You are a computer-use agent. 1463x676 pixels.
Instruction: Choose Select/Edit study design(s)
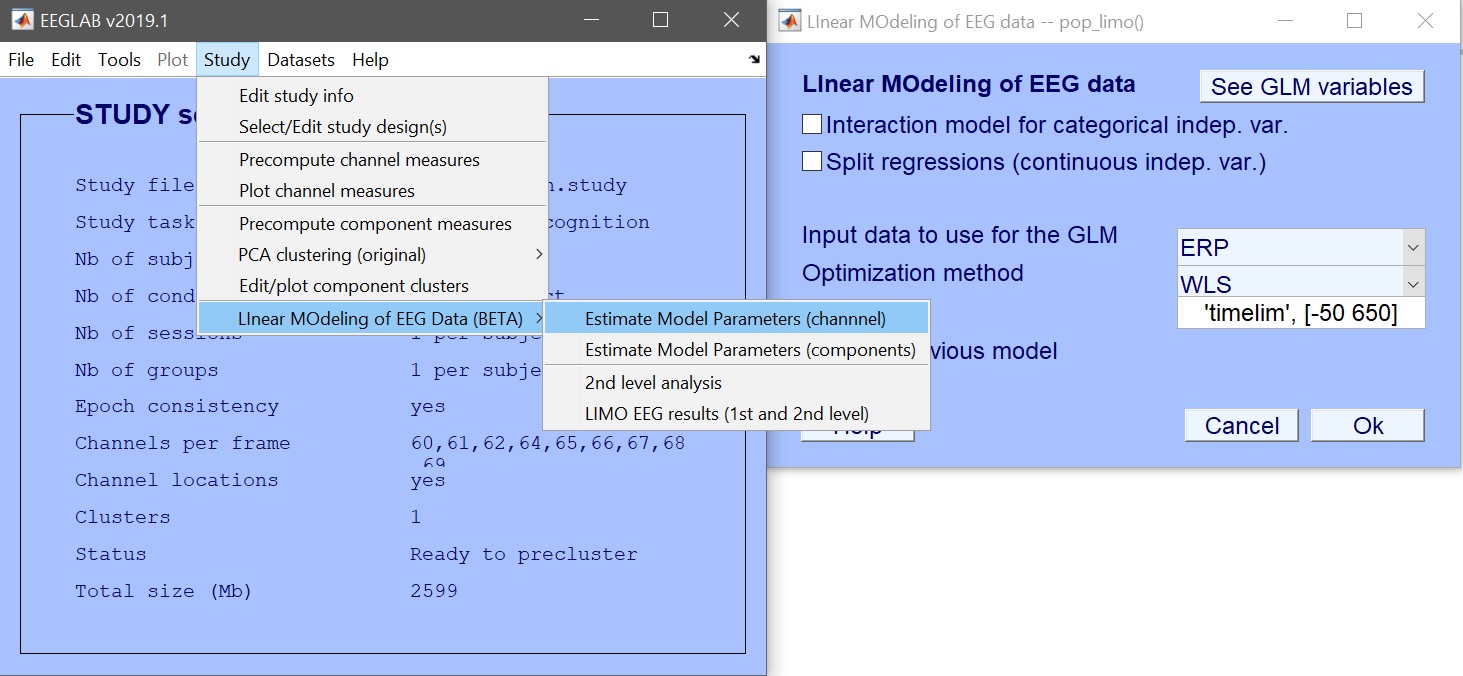(372, 127)
